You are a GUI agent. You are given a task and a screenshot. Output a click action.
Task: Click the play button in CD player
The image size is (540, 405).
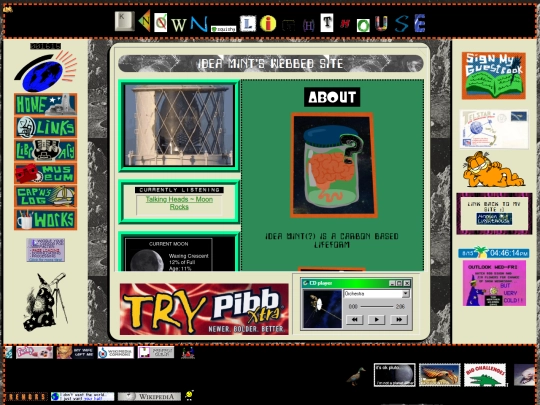376,320
